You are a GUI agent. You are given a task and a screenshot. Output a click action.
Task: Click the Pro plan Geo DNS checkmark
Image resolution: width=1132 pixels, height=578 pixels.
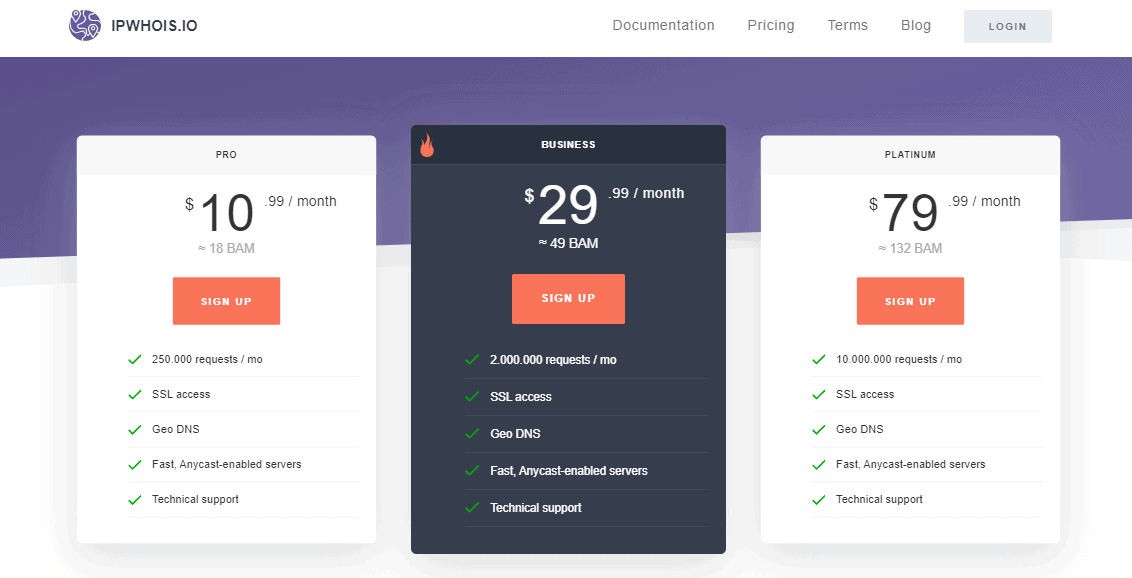click(x=134, y=429)
